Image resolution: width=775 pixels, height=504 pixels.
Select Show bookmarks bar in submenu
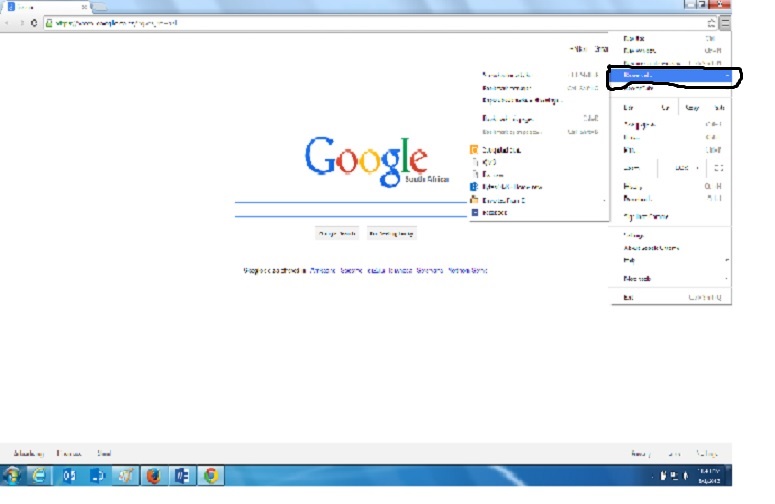click(539, 75)
